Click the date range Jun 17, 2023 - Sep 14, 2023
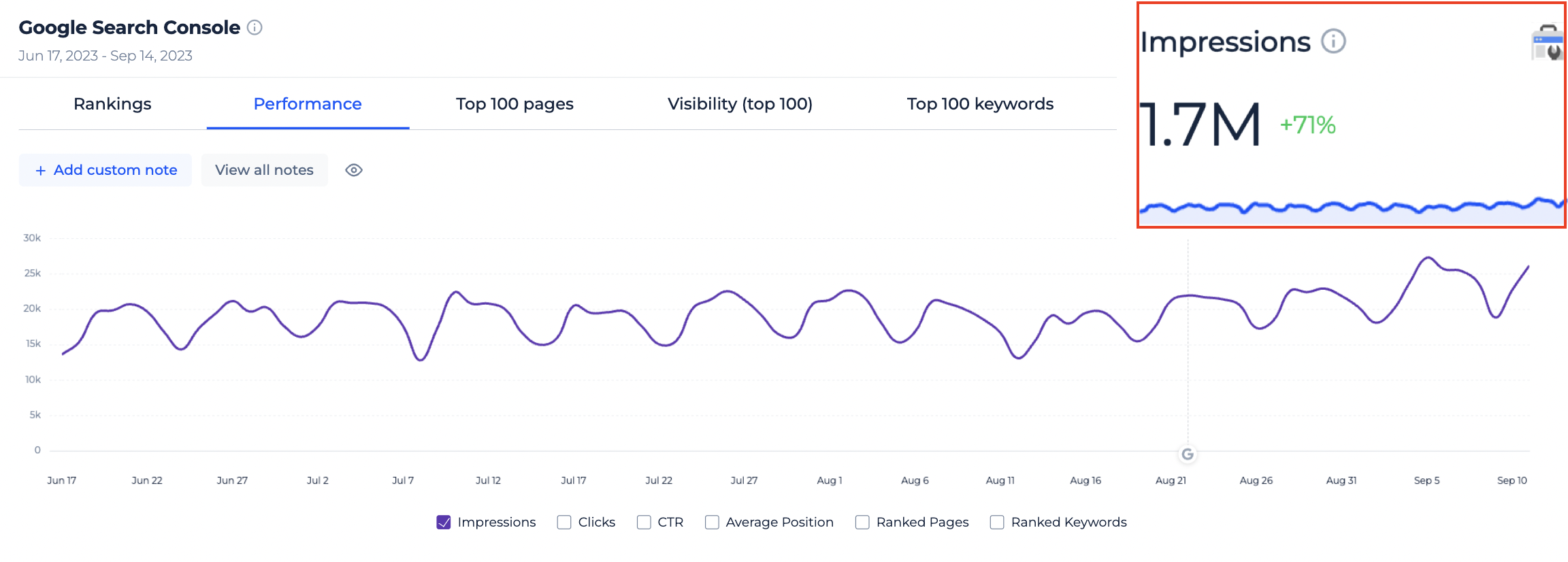 click(105, 56)
